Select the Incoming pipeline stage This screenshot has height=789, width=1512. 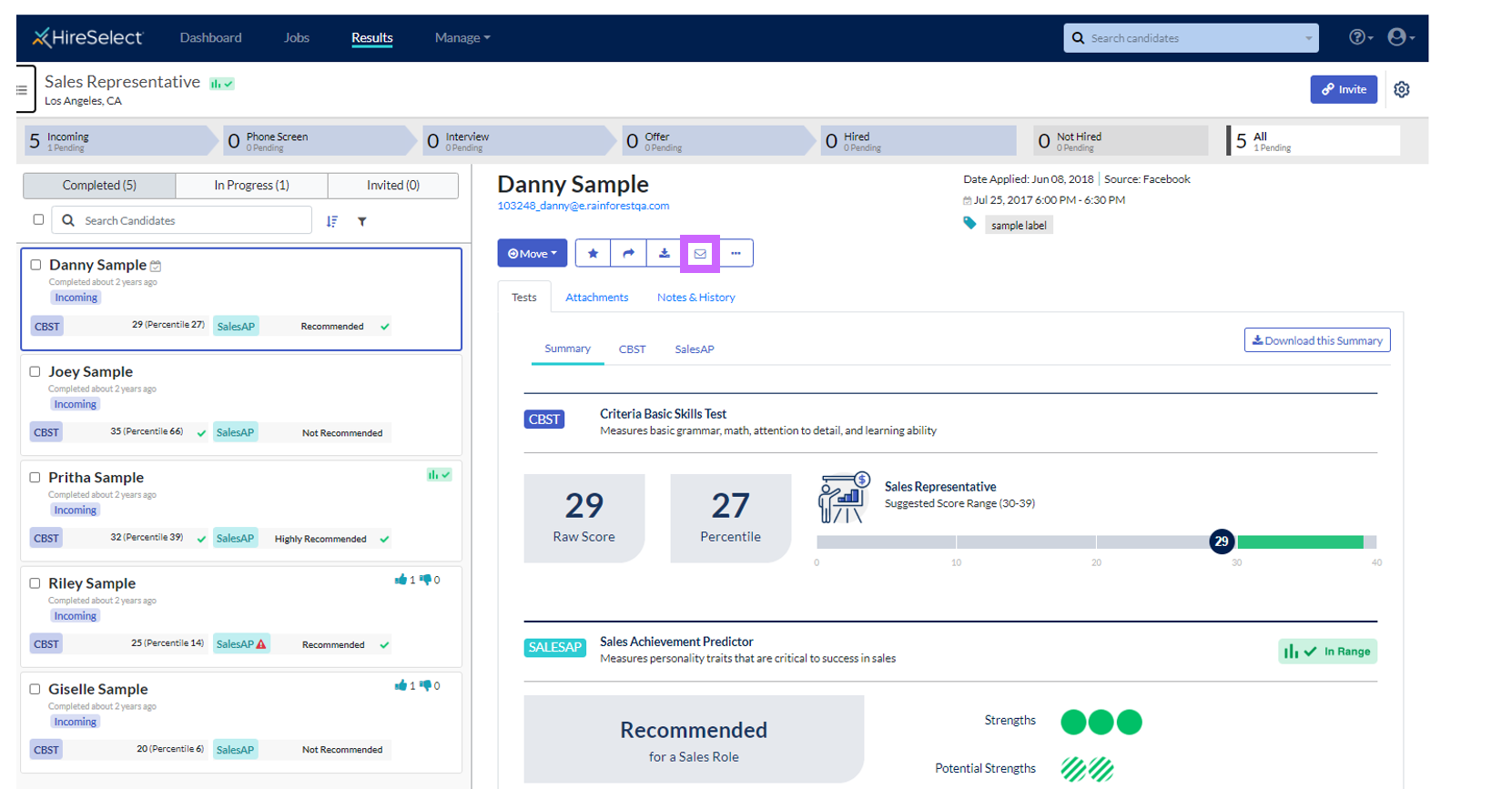coord(120,141)
